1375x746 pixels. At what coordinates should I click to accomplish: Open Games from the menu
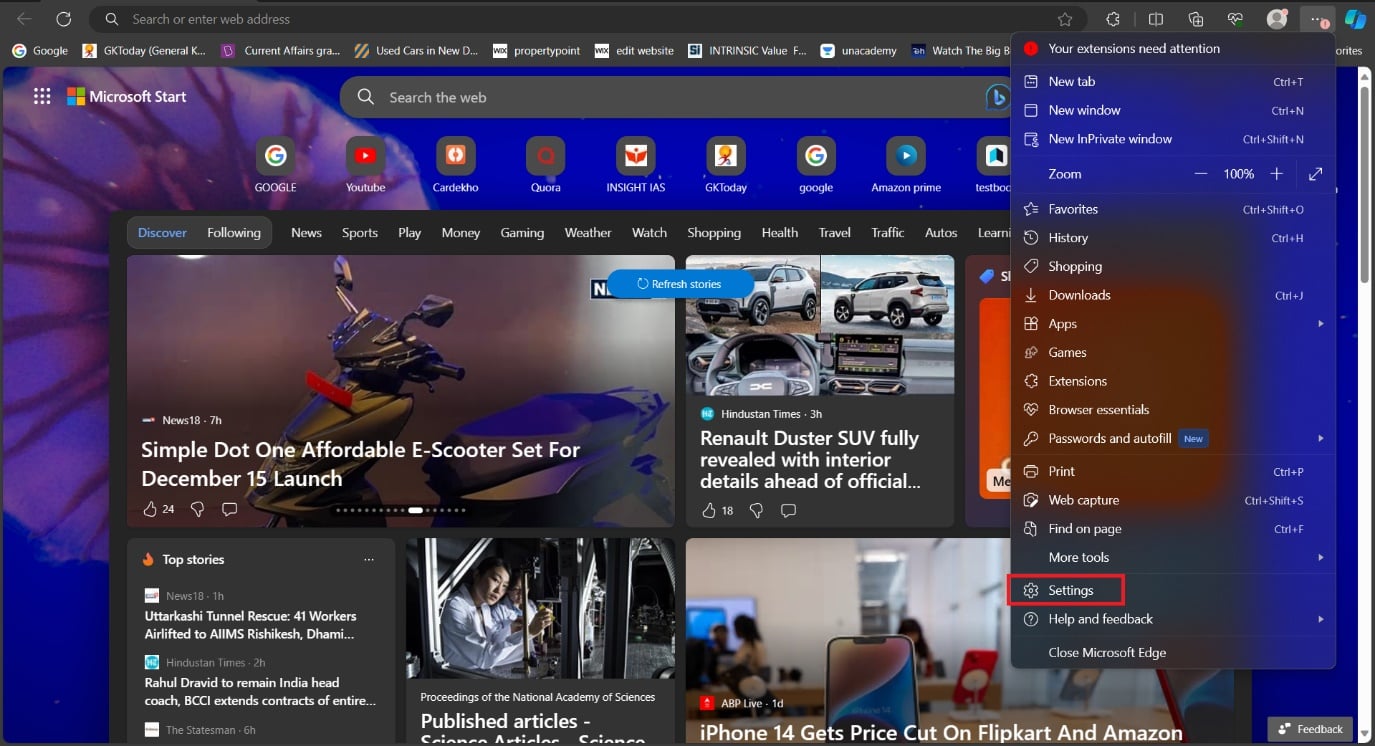[1173, 352]
